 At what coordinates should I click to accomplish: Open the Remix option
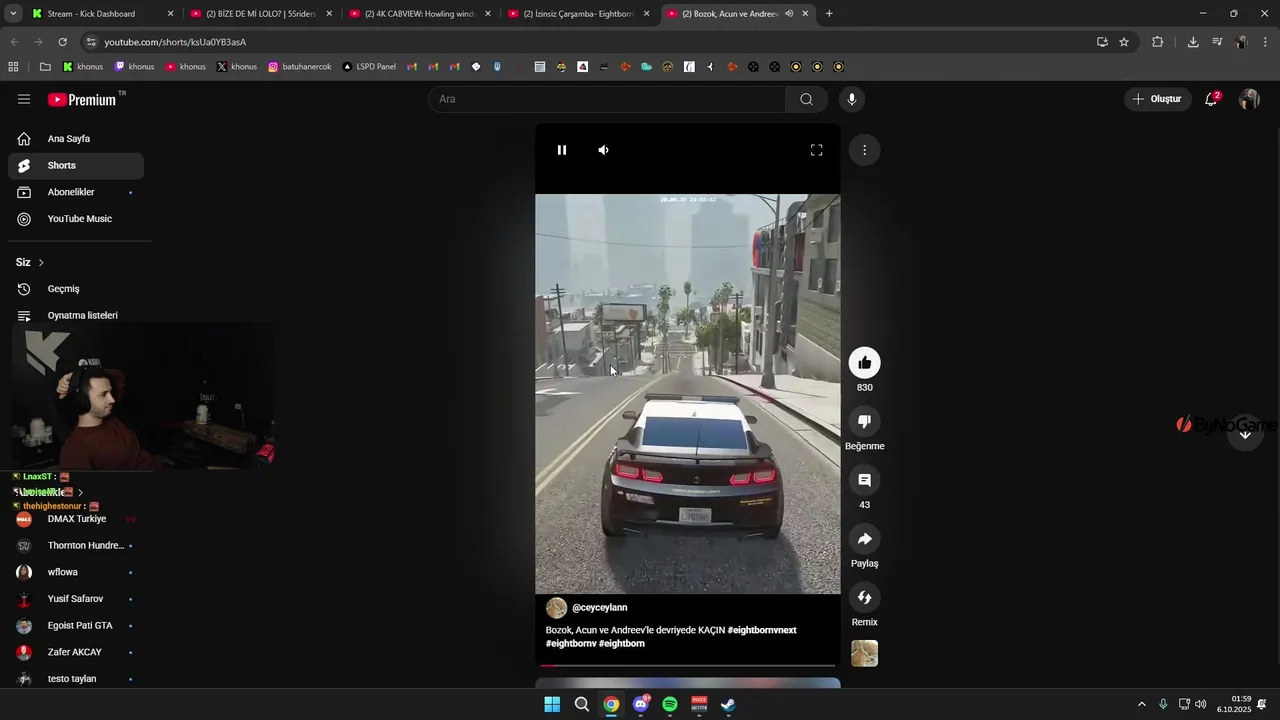pyautogui.click(x=864, y=597)
